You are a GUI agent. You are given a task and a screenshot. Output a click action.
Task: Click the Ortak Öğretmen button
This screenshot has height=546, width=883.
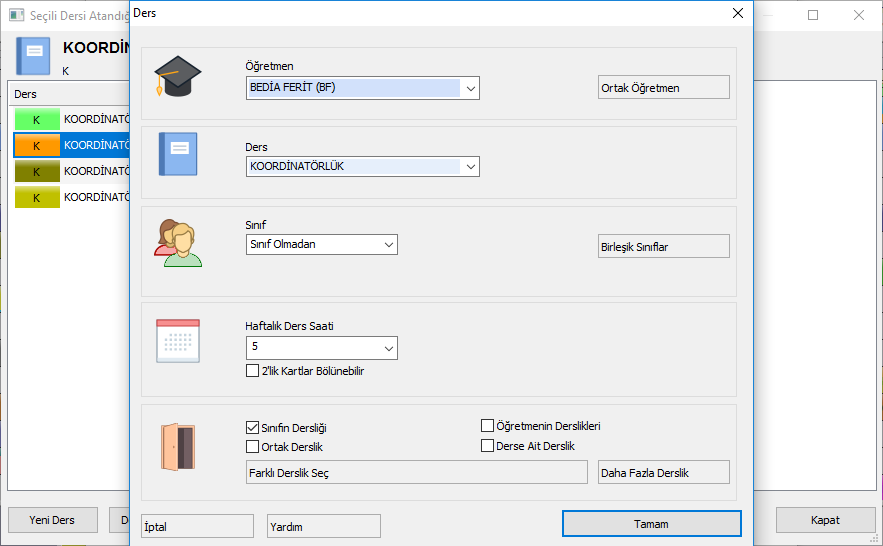pos(663,88)
